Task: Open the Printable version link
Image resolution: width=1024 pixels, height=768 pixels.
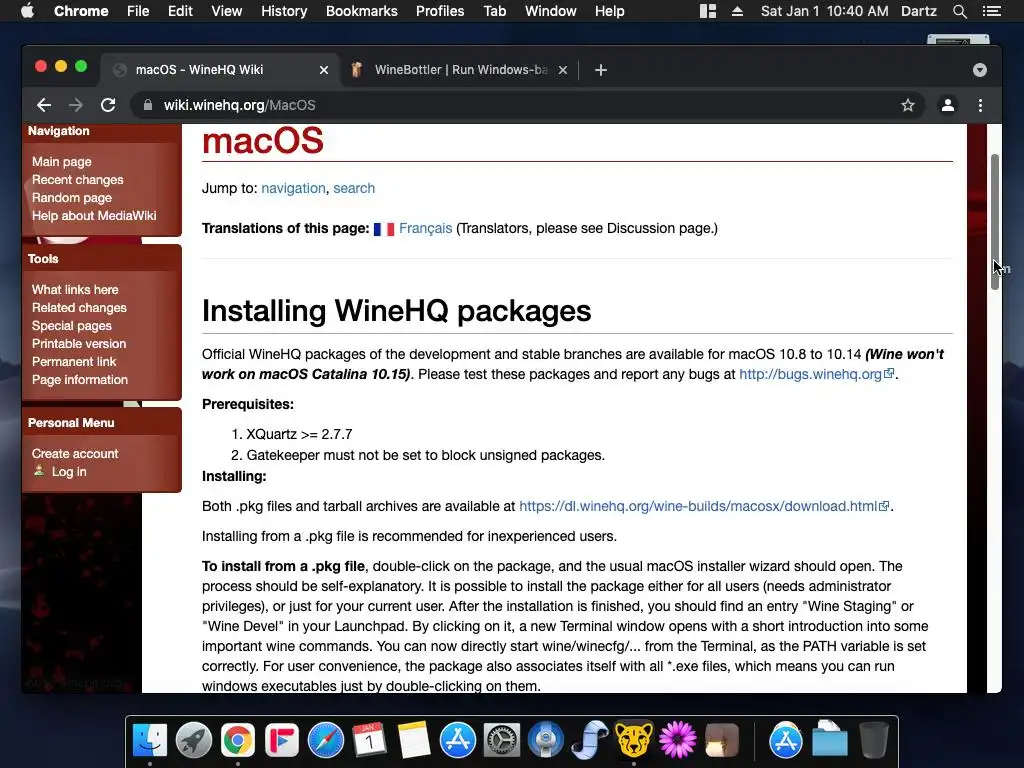Action: [x=79, y=344]
